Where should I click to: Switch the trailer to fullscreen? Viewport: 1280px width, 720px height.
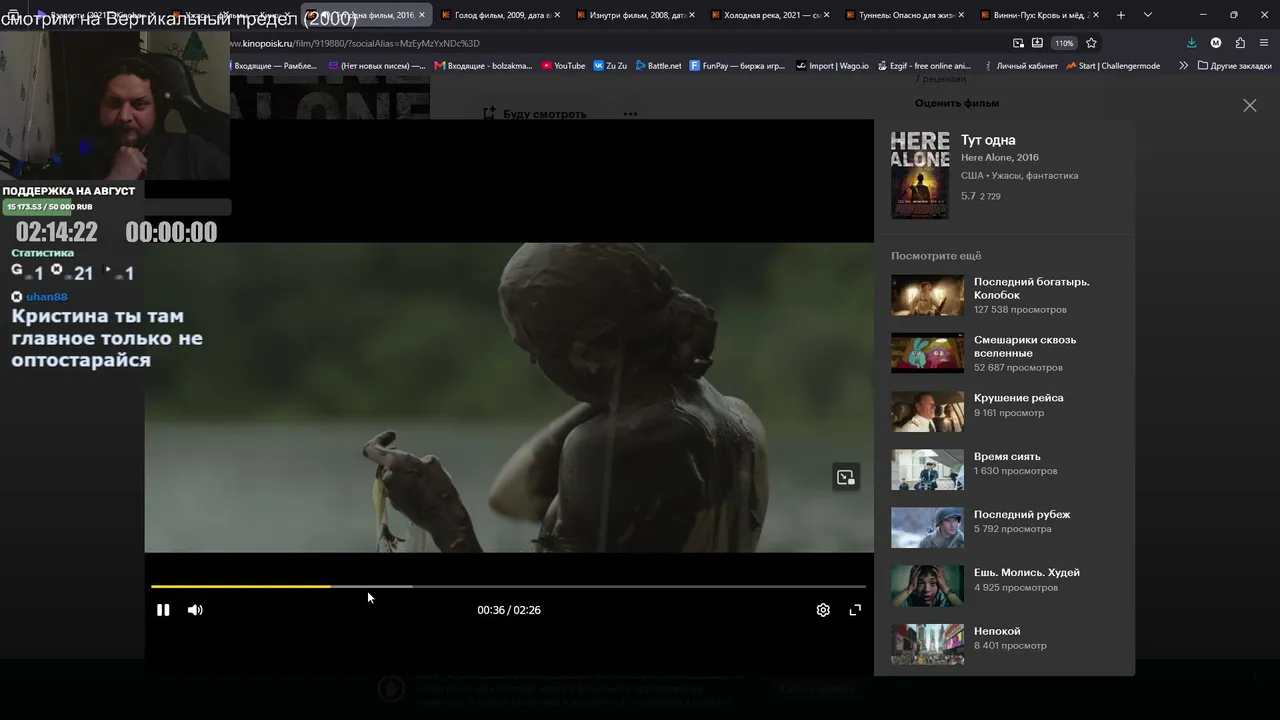(x=855, y=610)
